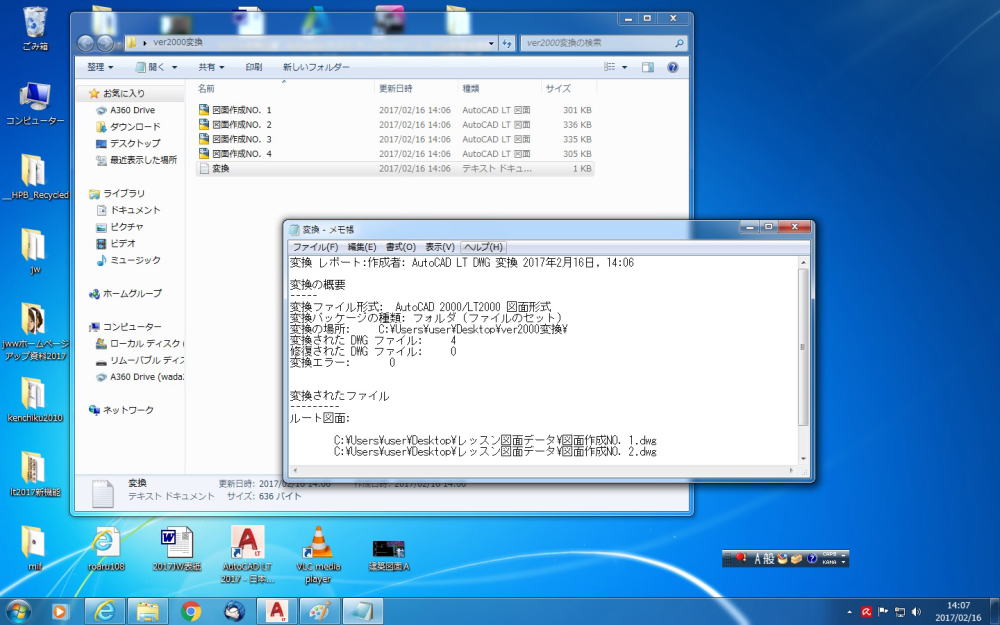Open the Paint app in the taskbar
The width and height of the screenshot is (1000, 625).
click(x=320, y=612)
